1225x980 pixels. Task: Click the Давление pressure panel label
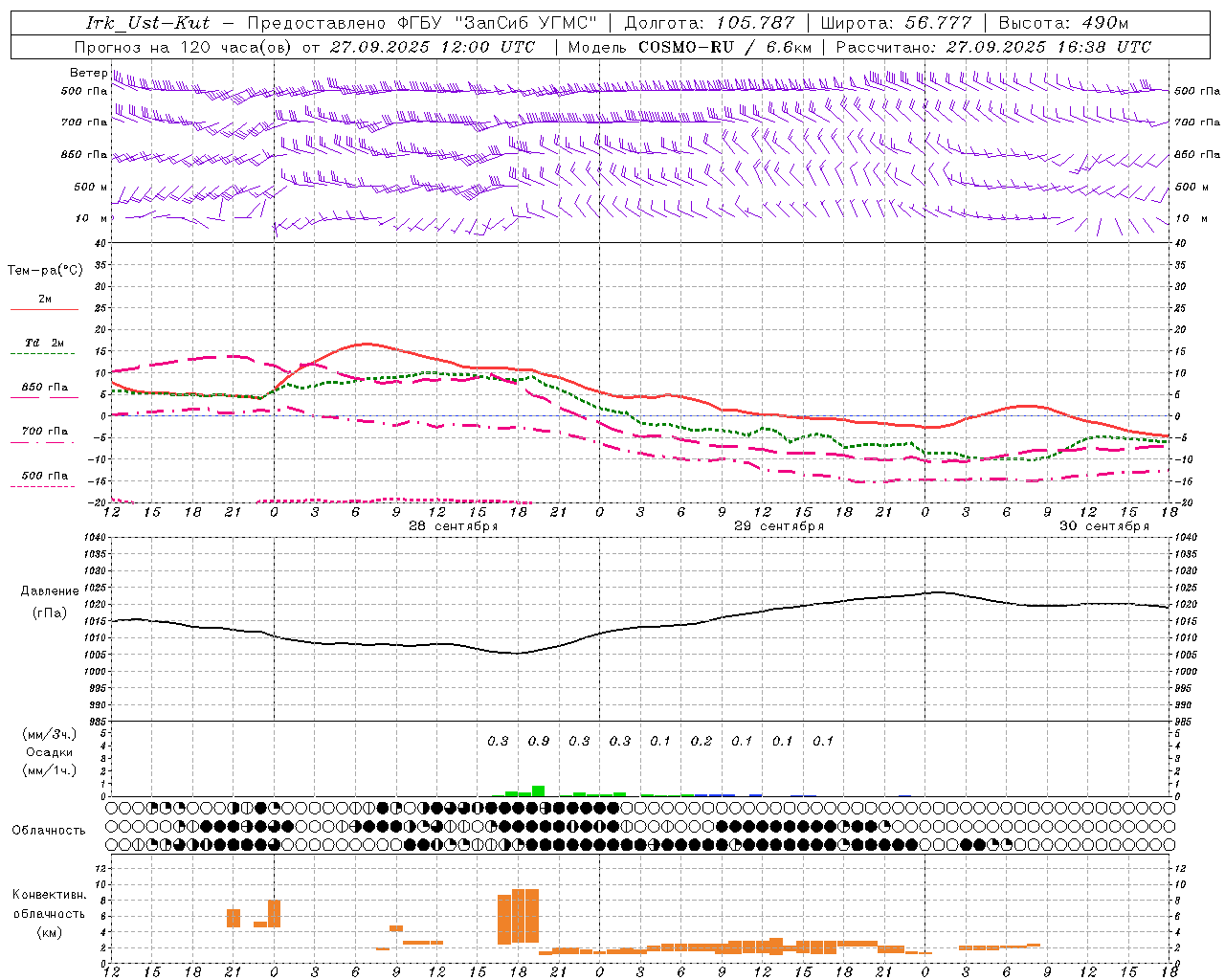(x=50, y=591)
